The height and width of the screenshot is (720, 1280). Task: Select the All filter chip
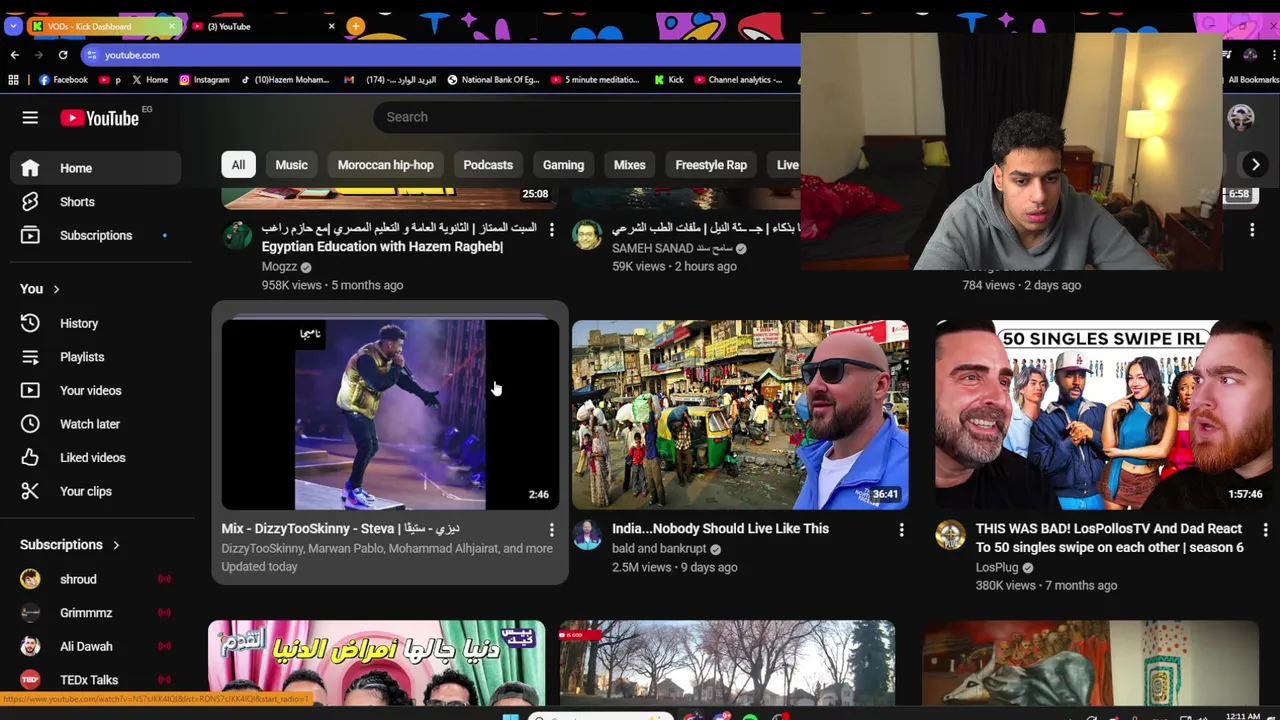click(238, 165)
